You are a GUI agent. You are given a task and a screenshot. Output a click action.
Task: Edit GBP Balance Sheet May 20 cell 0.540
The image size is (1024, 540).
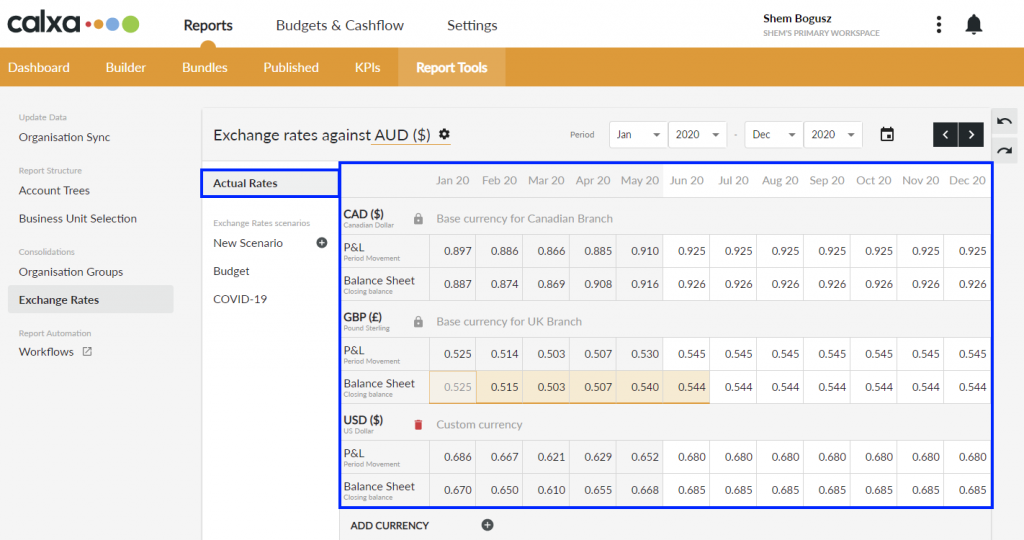click(640, 387)
